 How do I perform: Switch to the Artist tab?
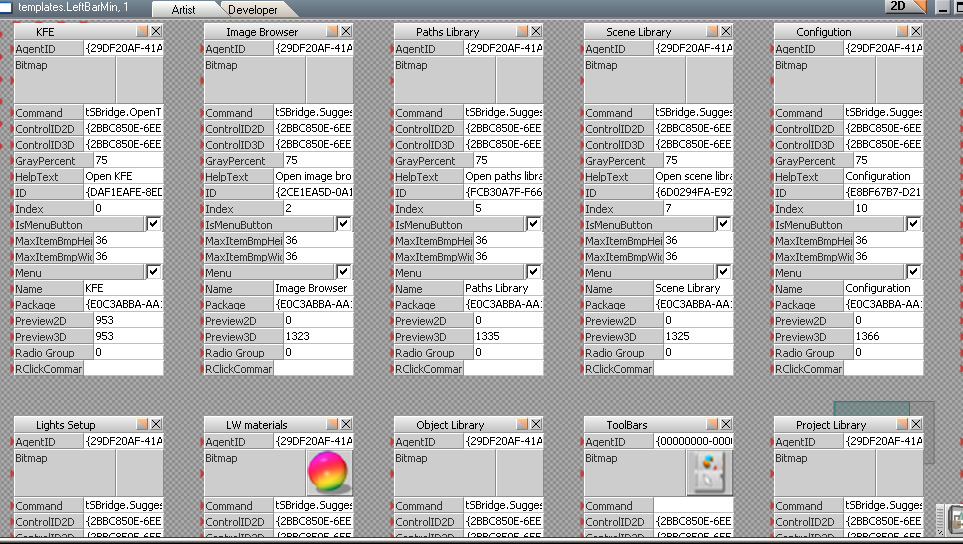[184, 9]
